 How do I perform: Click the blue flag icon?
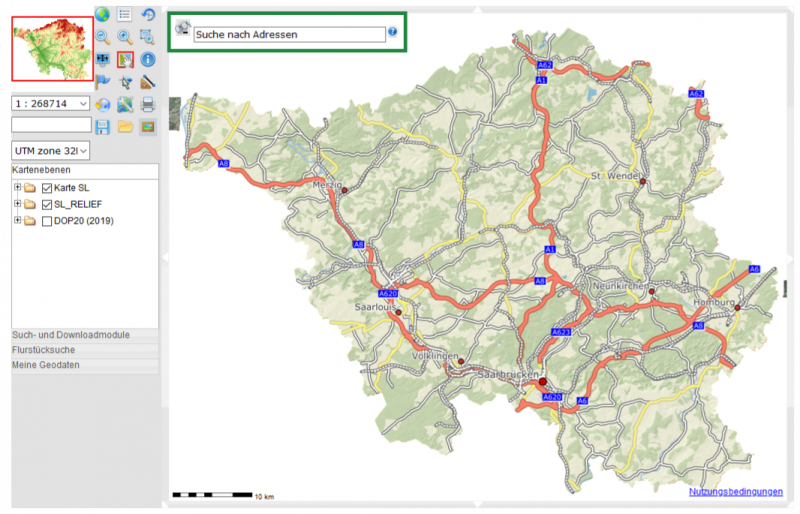(103, 82)
